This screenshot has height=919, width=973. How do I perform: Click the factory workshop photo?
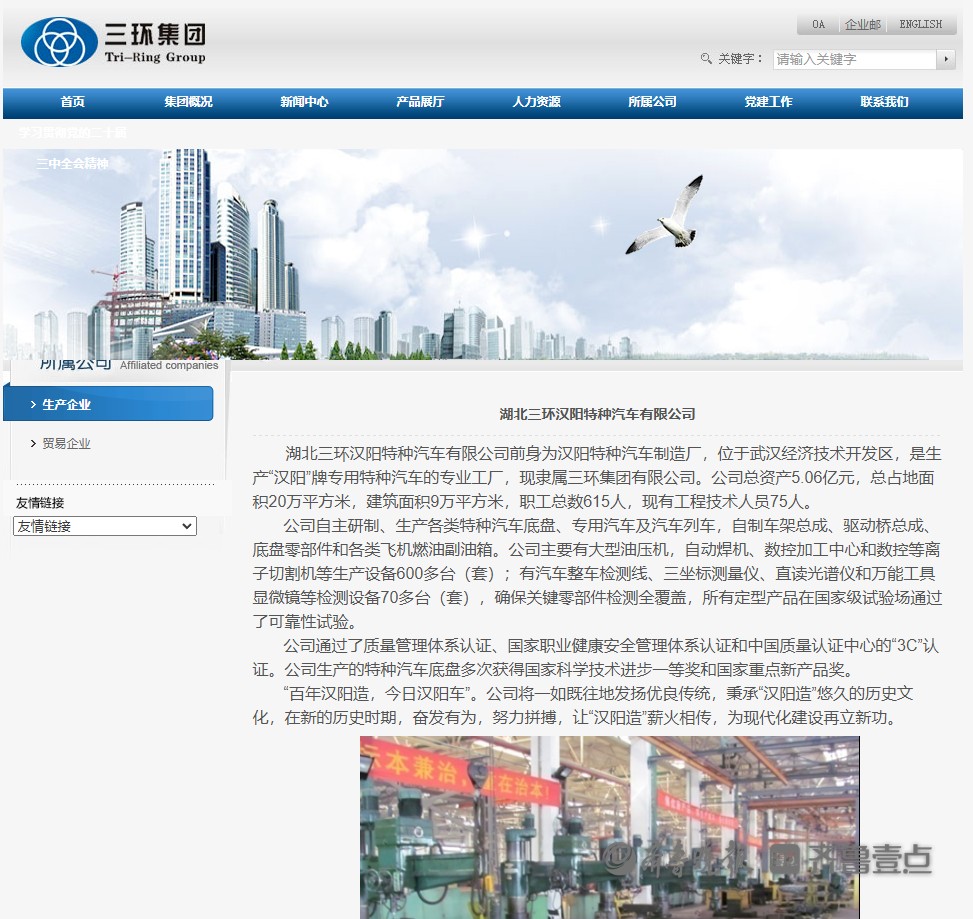tap(609, 827)
